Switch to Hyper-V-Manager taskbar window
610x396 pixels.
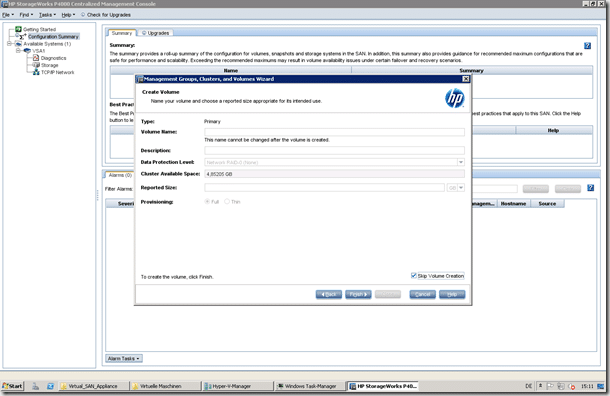point(238,386)
